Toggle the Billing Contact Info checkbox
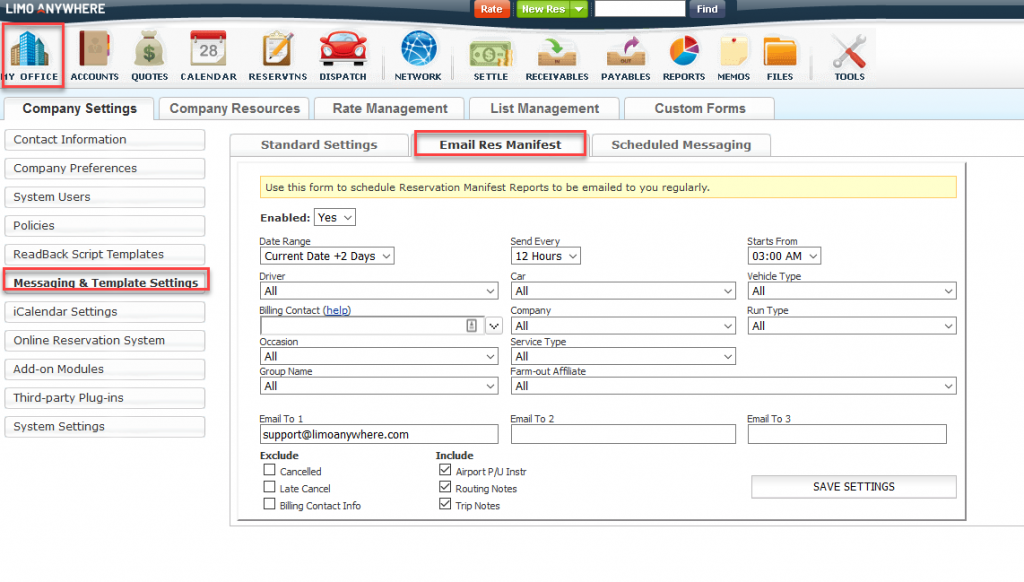The image size is (1024, 582). tap(269, 505)
